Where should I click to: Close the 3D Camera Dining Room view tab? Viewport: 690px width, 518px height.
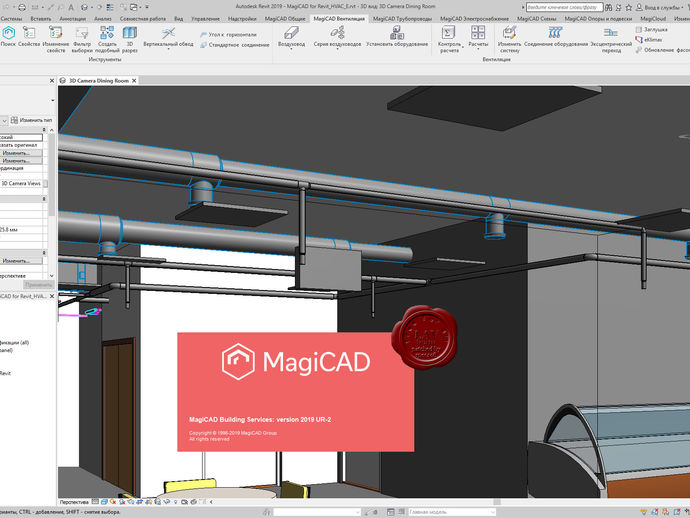[134, 81]
